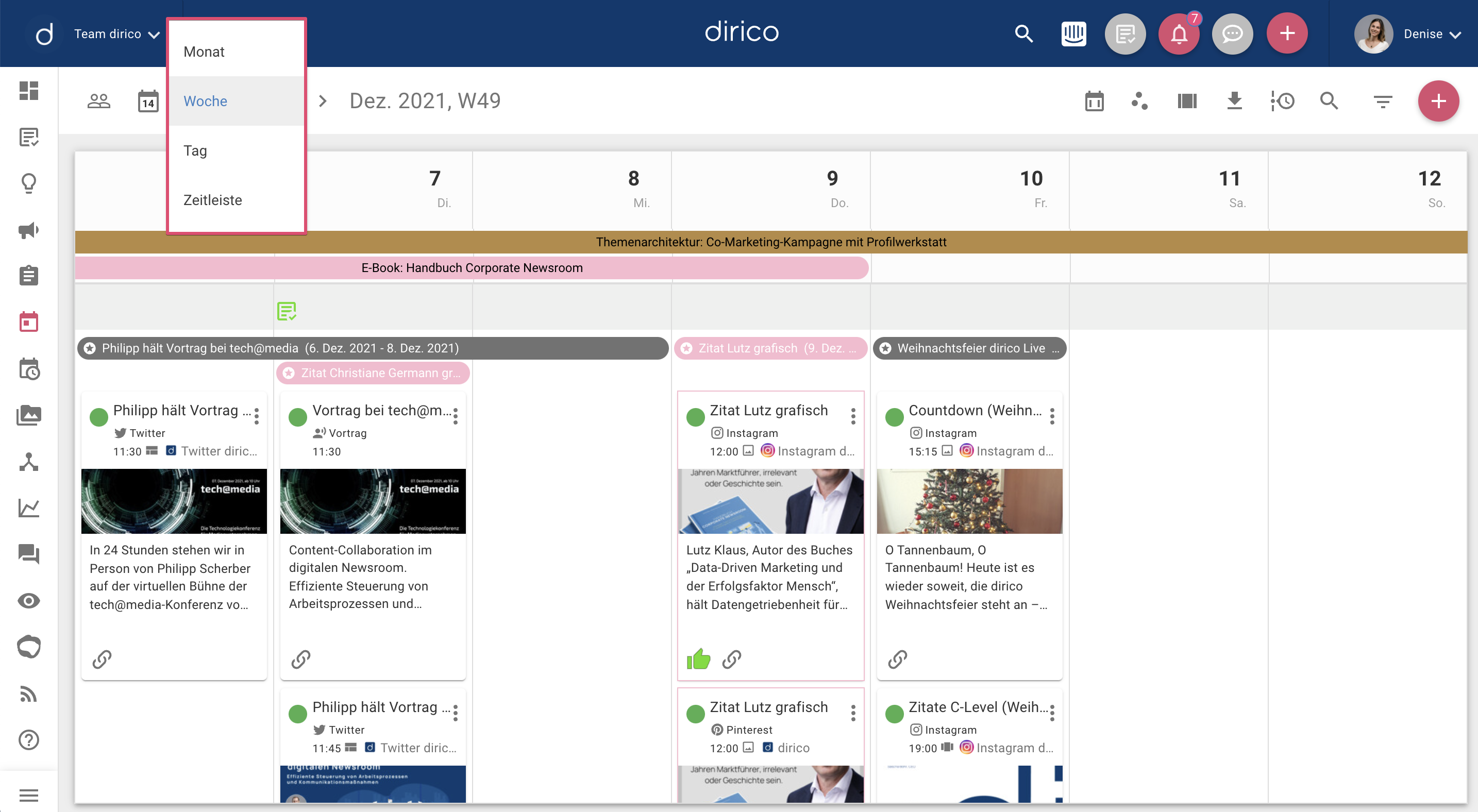Screen dimensions: 1478x812
Task: Open the grey tasks checklist header button
Action: tap(1126, 34)
